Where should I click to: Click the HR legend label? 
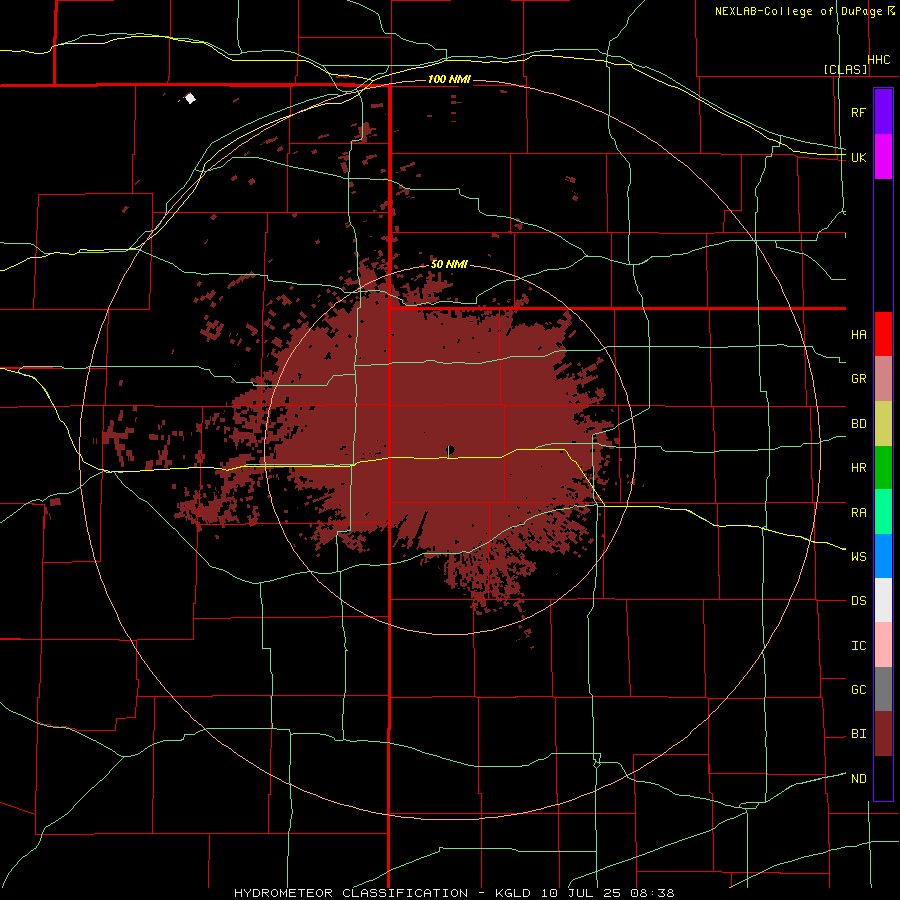858,468
